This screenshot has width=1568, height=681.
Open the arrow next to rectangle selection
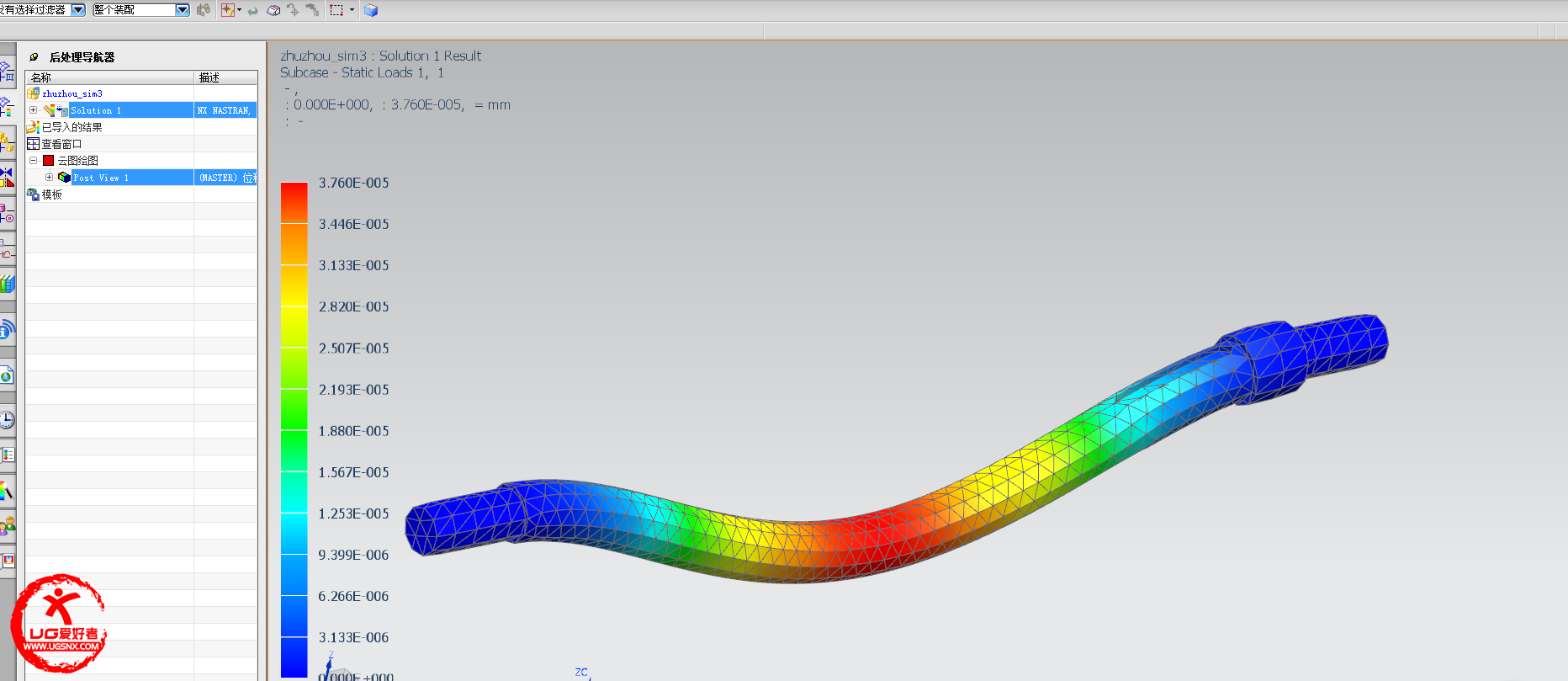coord(352,10)
